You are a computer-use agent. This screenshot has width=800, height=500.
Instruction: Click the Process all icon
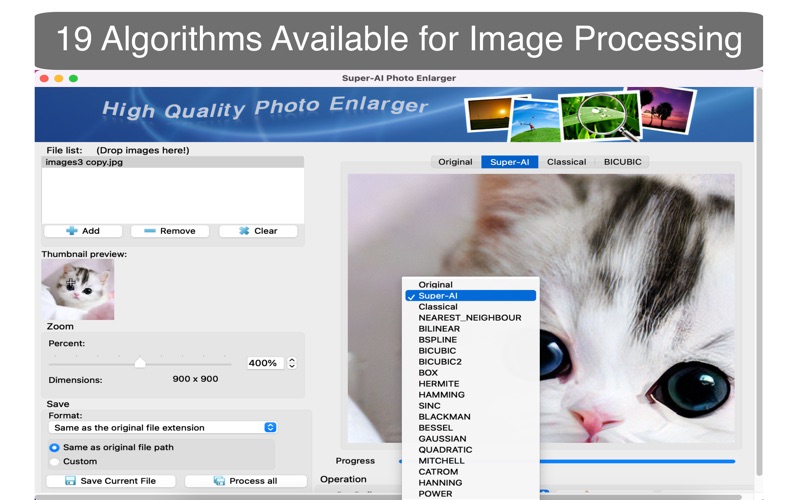tap(219, 481)
